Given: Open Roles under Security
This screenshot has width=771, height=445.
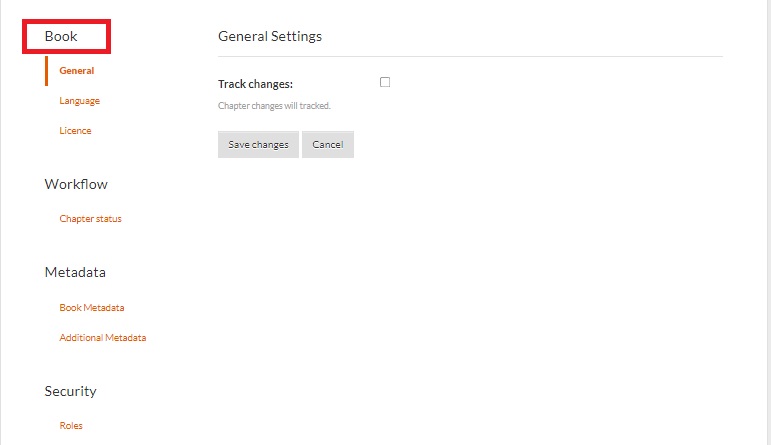Looking at the screenshot, I should tap(71, 426).
